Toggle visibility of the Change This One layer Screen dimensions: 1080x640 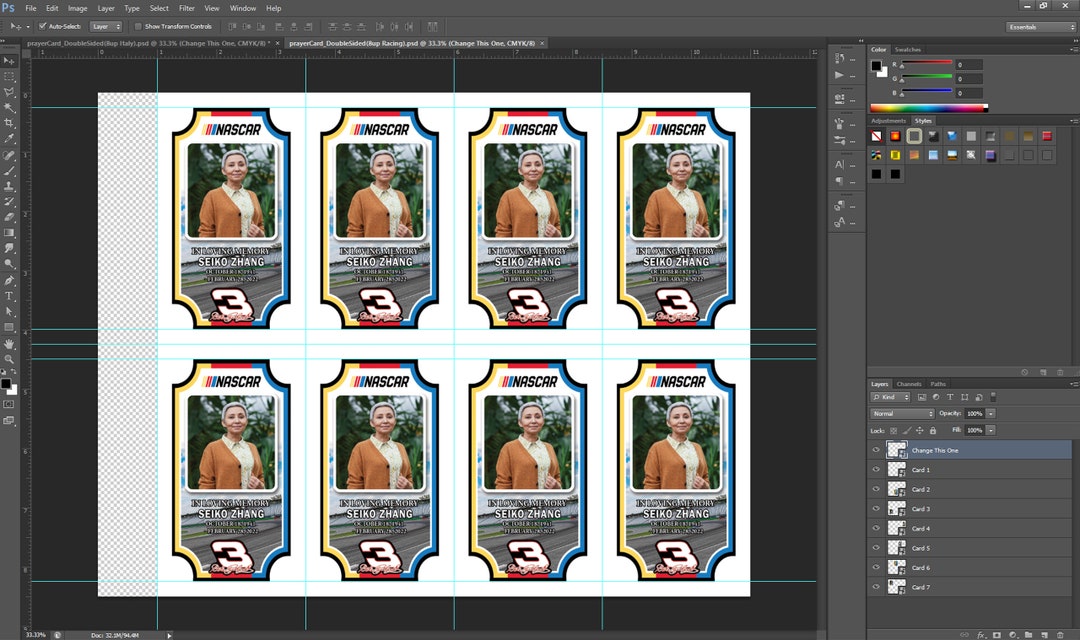pos(877,449)
